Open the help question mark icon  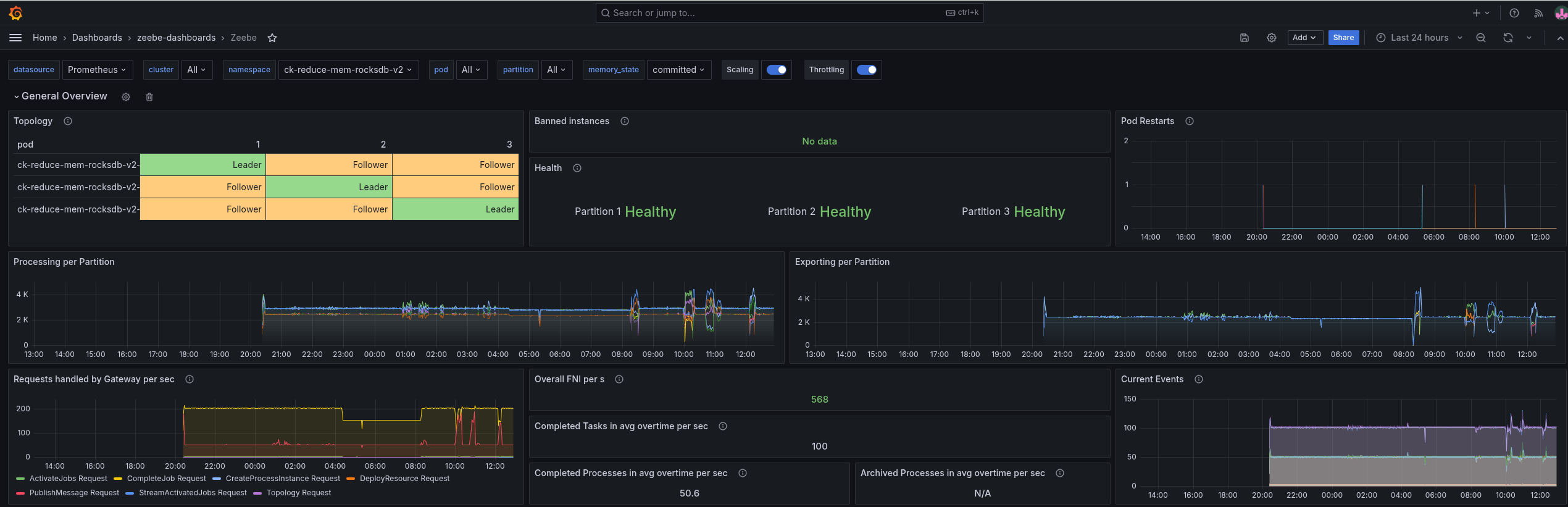(x=1514, y=13)
